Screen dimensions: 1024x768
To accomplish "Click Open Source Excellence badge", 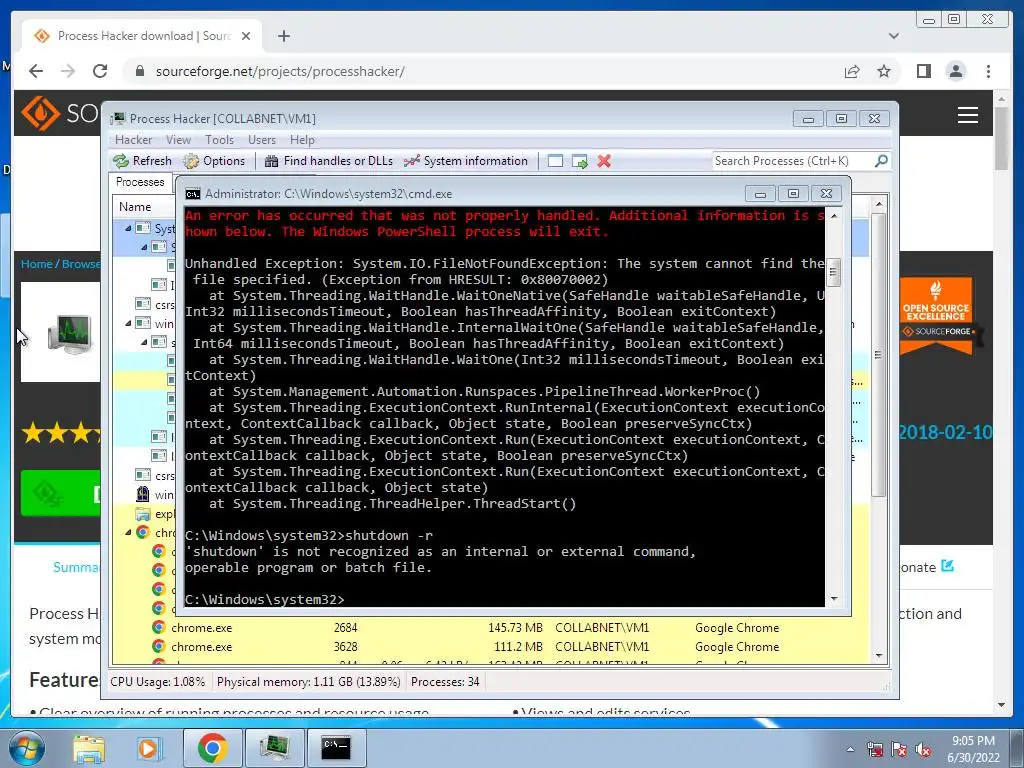I will pos(936,316).
